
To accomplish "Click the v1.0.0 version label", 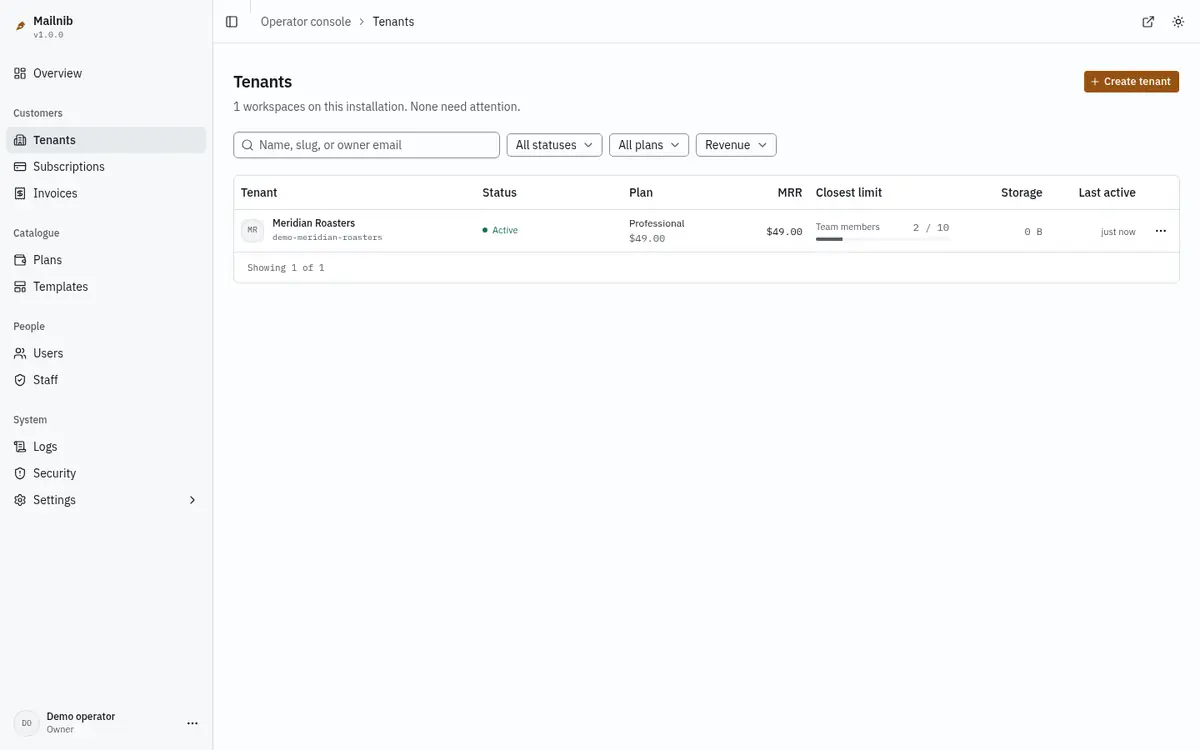I will coord(48,35).
